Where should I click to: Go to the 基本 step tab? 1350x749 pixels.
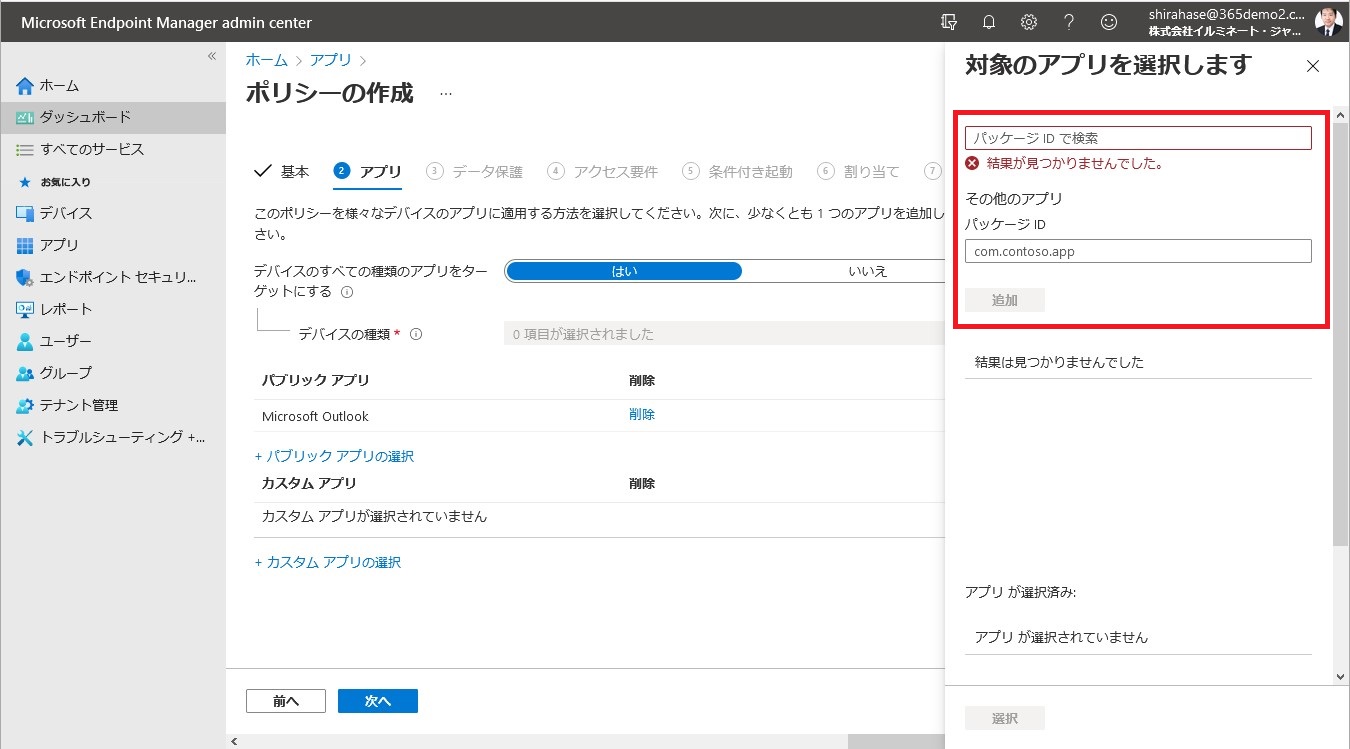coord(283,172)
